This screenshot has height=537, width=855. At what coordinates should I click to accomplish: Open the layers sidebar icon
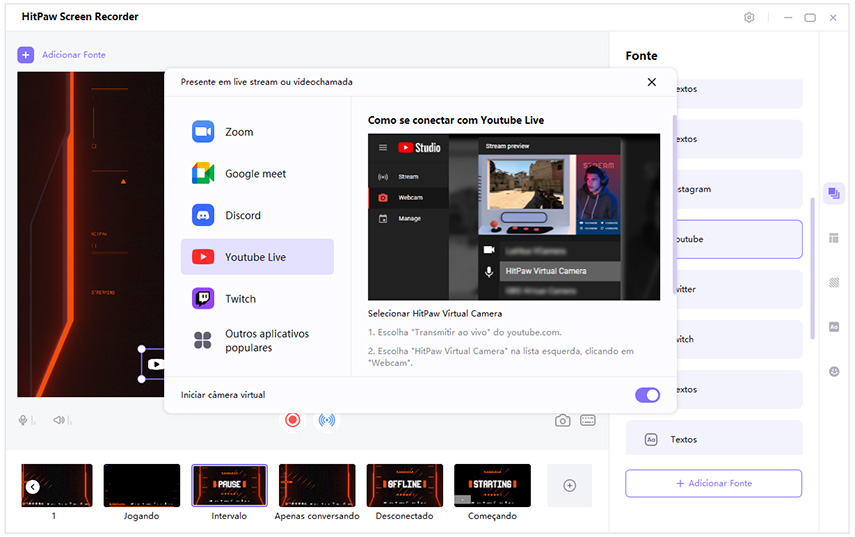pos(834,193)
